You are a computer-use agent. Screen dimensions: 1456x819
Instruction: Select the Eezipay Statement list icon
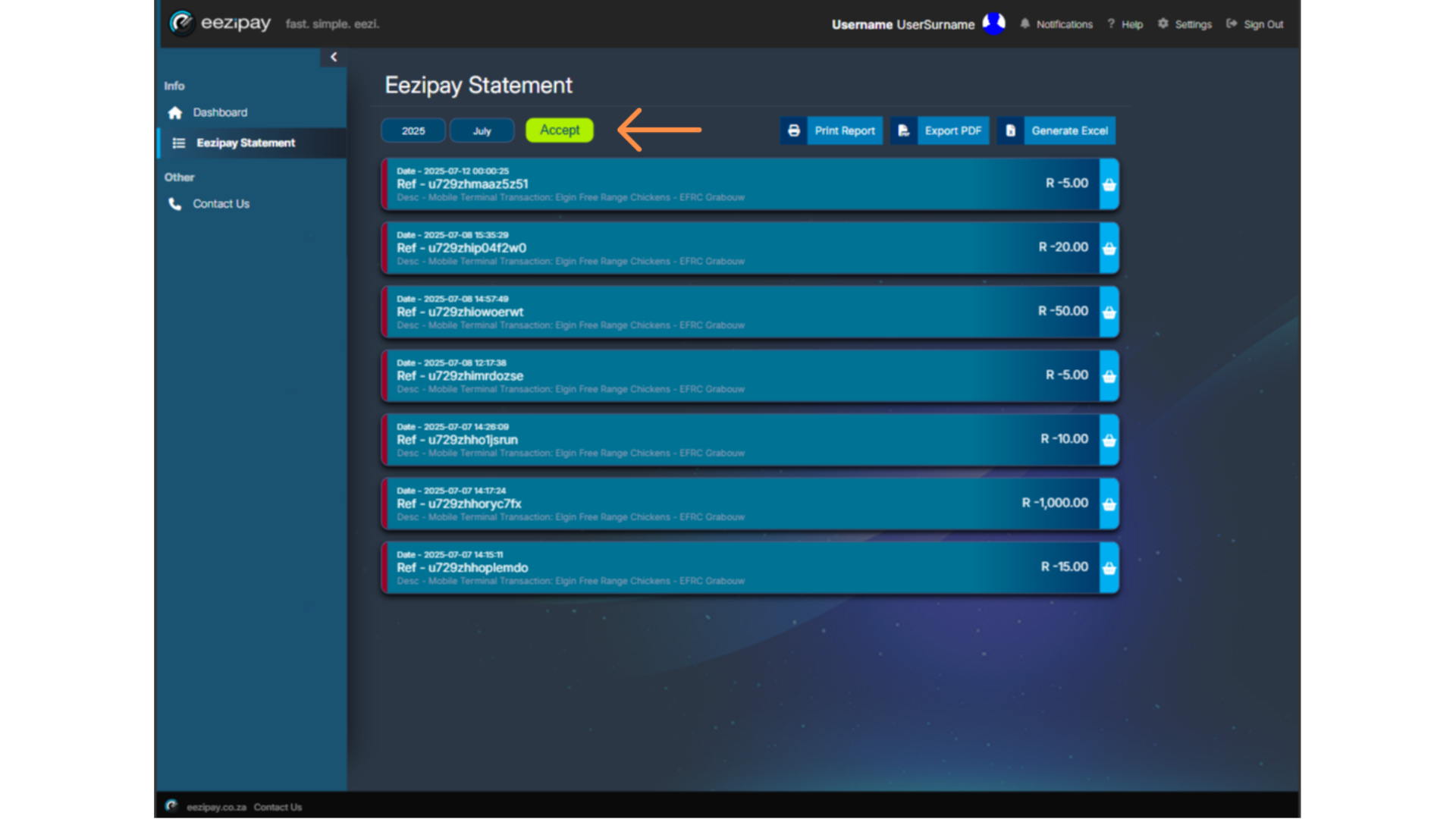click(179, 143)
